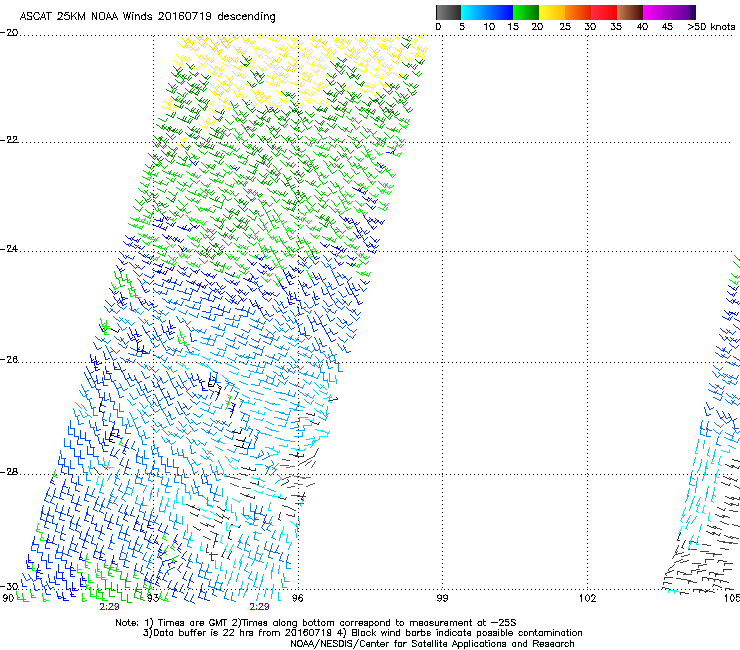Select the magenta 40-45 knots color segment
This screenshot has height=650, width=740.
click(656, 12)
